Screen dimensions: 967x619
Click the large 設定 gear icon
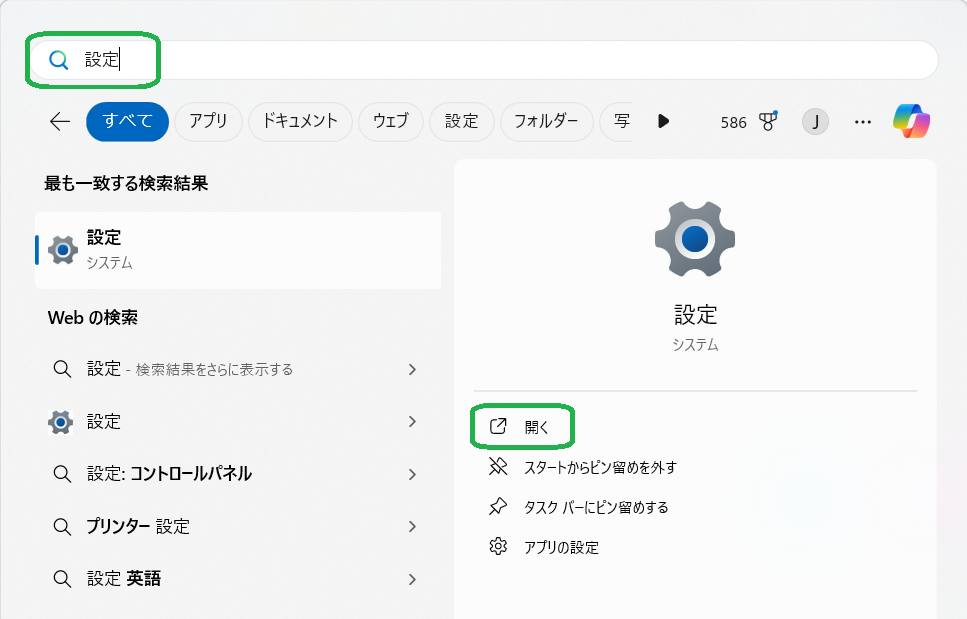(695, 239)
